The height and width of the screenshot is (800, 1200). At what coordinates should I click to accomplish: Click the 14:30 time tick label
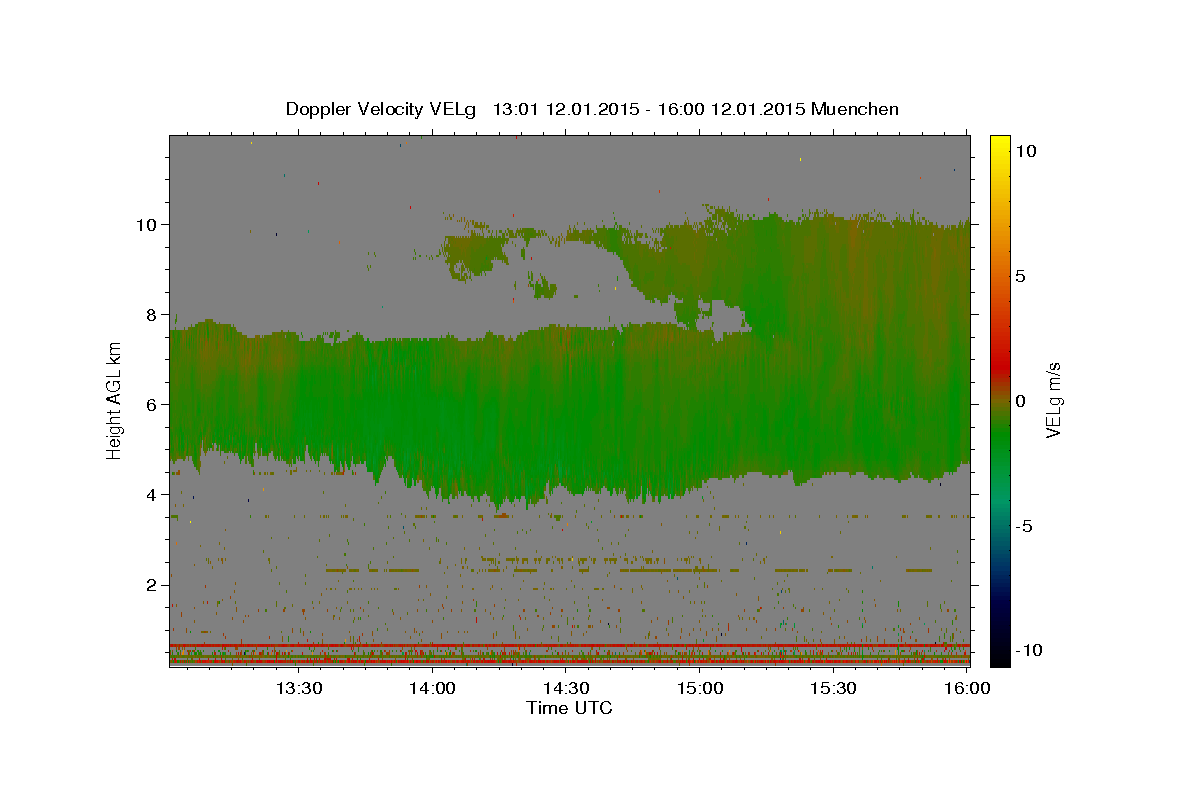click(567, 688)
